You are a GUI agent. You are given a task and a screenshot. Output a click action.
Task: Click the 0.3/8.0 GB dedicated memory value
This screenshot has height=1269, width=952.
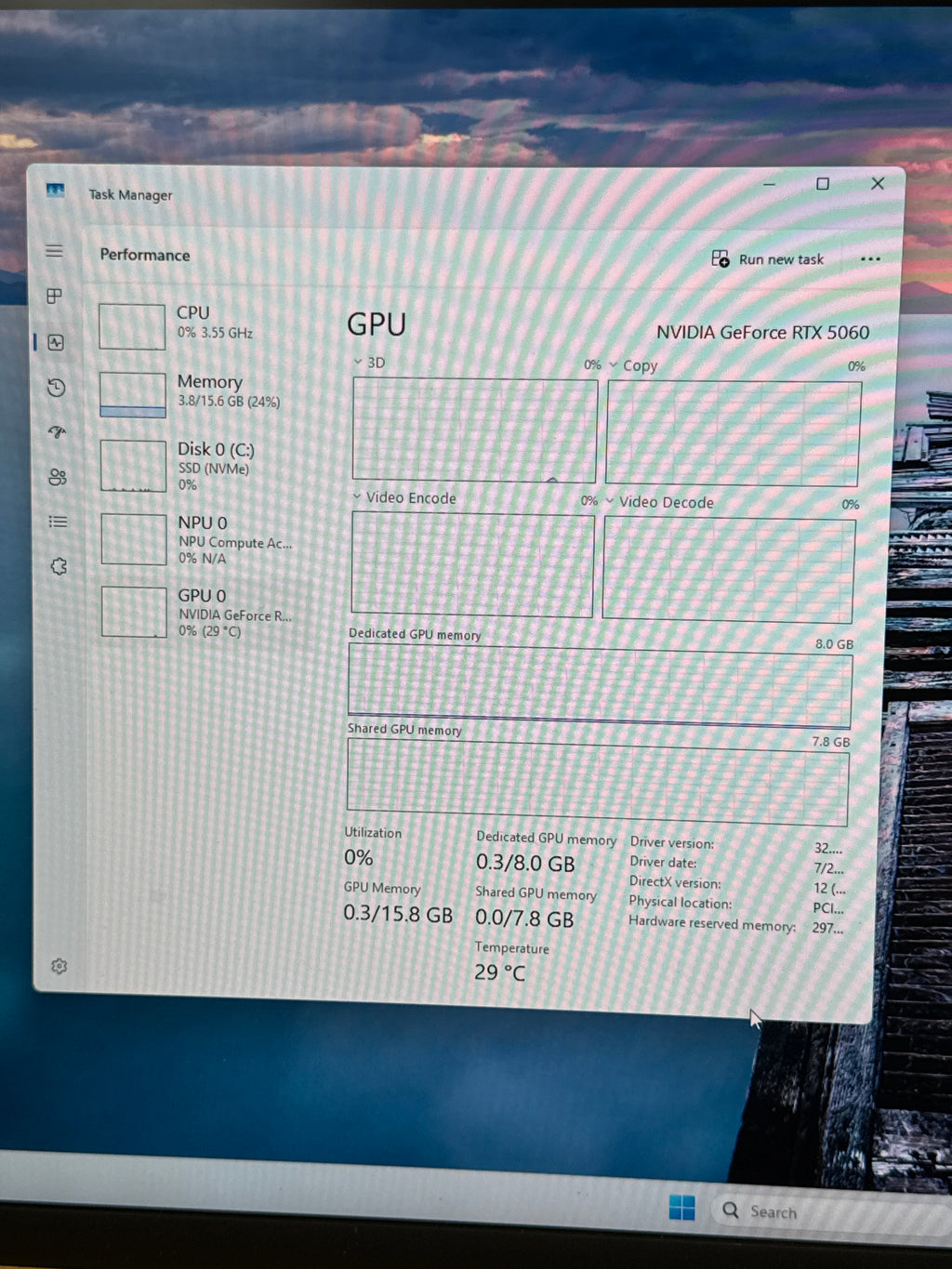pyautogui.click(x=525, y=863)
